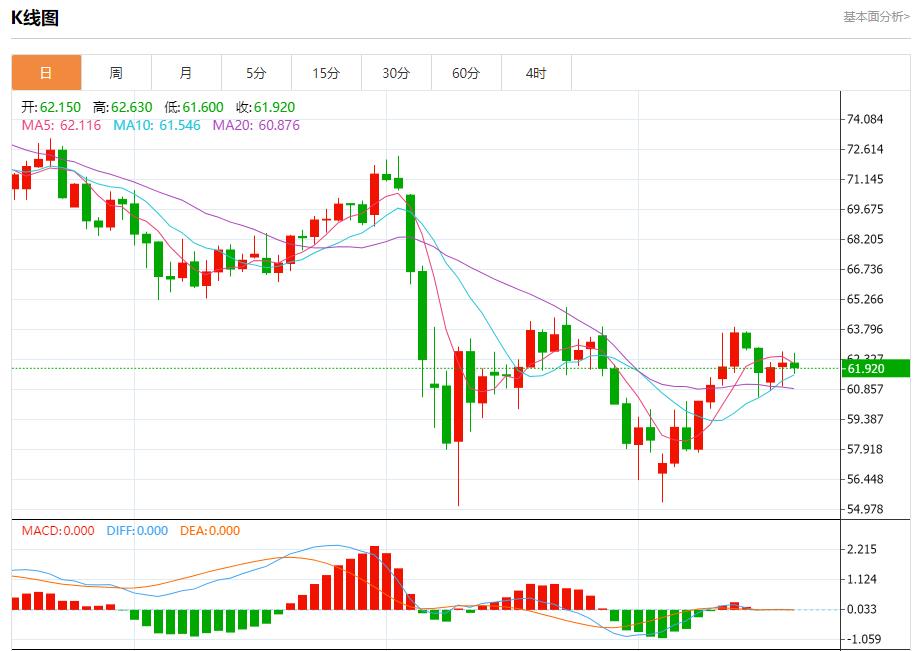Switch to the 月 monthly tab
Viewport: 915px width, 651px height.
tap(186, 73)
